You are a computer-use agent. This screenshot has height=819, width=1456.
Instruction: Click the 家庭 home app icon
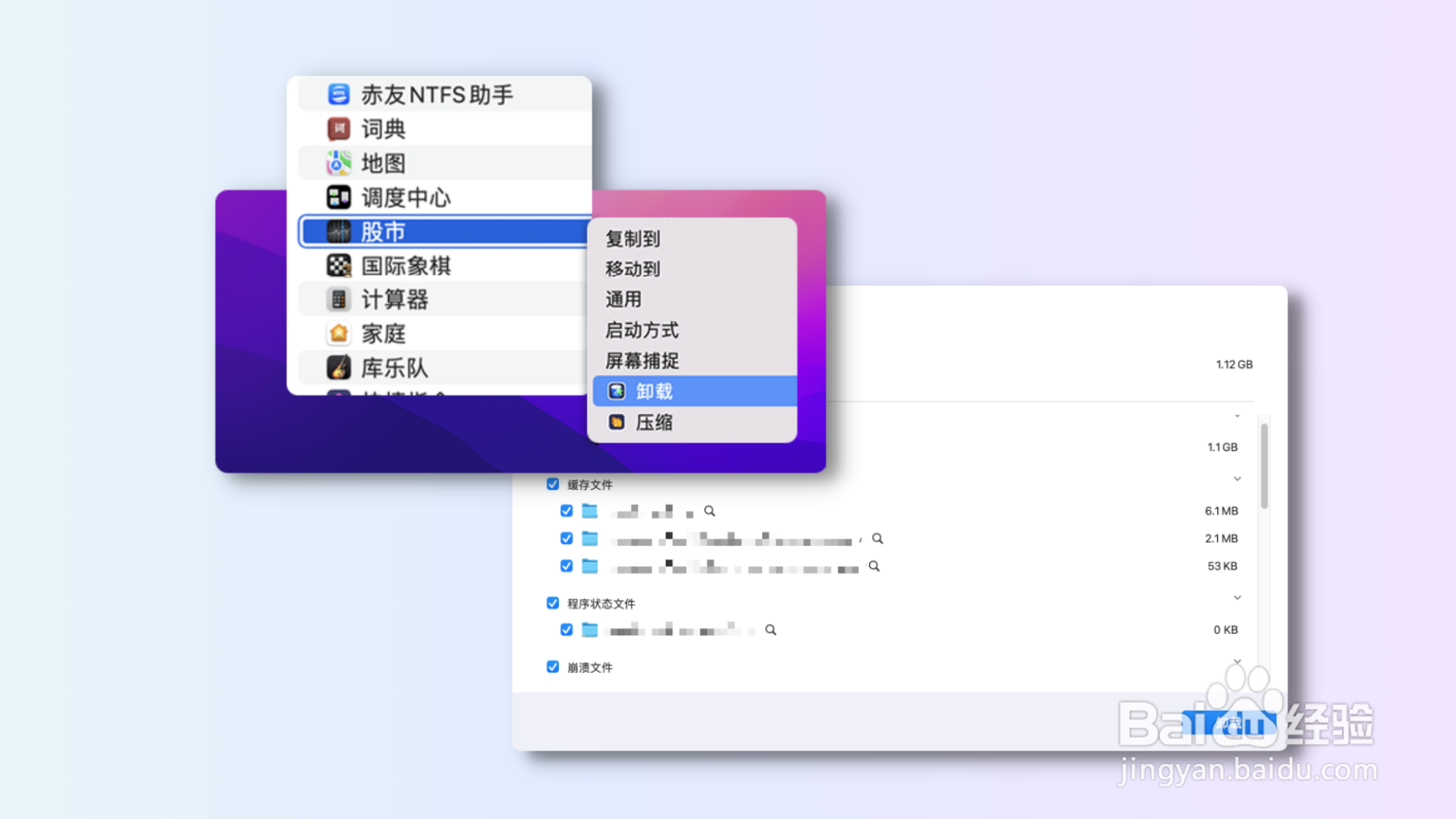338,334
